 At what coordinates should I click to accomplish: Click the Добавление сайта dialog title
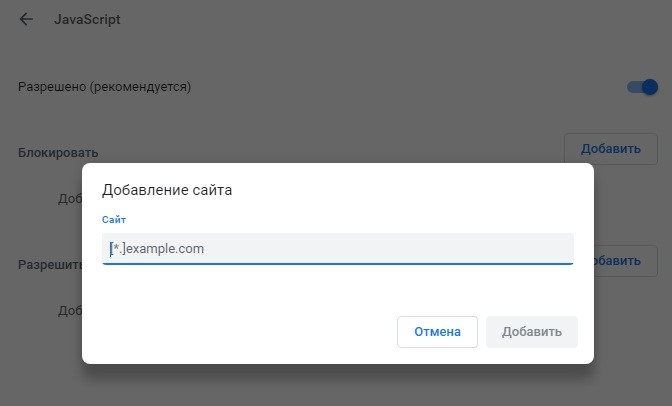(167, 189)
